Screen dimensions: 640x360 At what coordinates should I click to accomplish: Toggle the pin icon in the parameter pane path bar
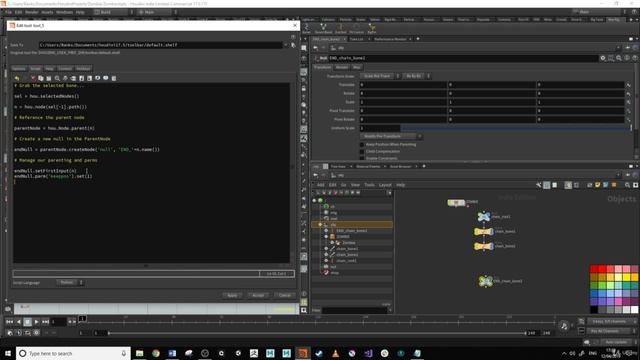(x=628, y=48)
